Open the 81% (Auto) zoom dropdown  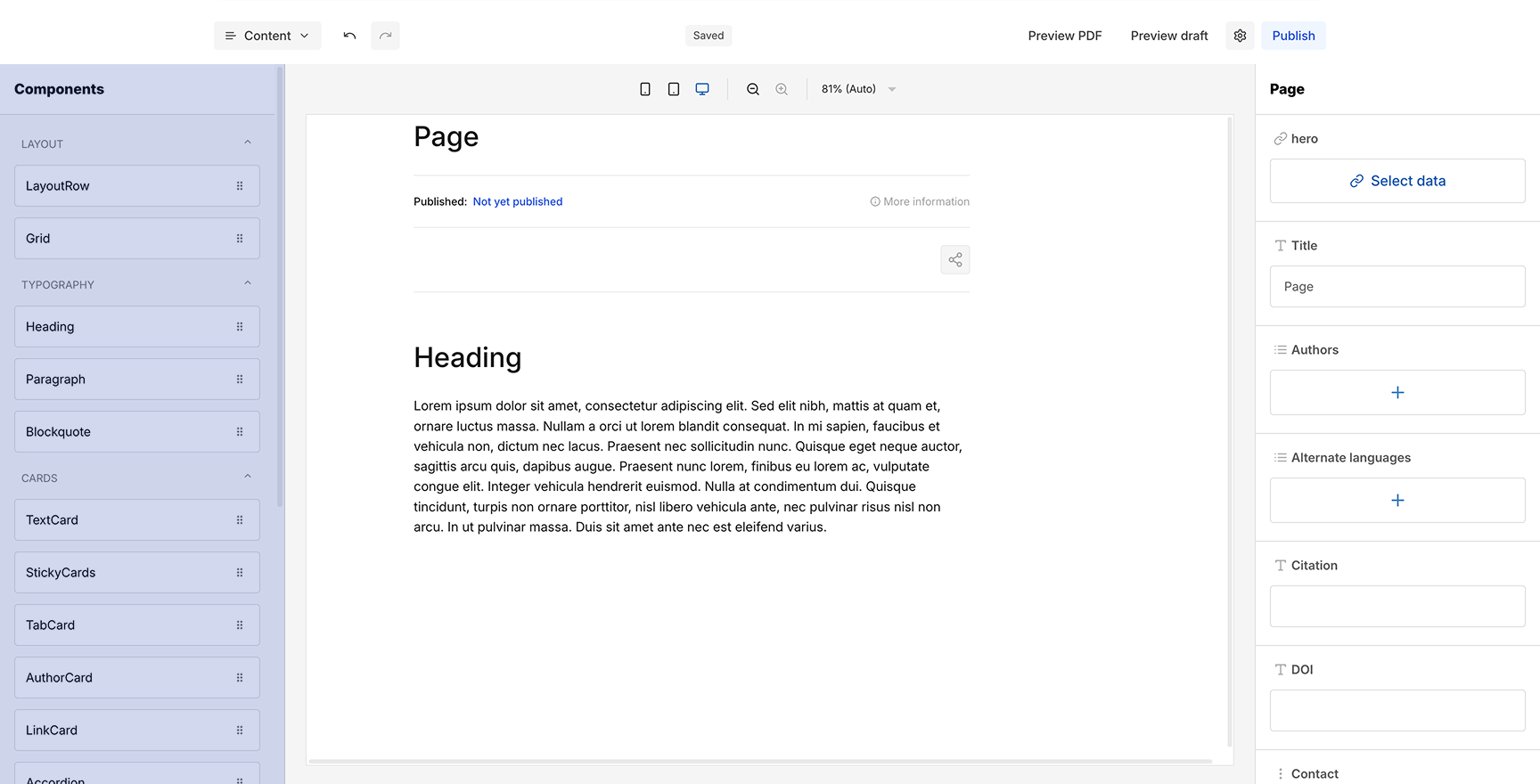pyautogui.click(x=858, y=89)
